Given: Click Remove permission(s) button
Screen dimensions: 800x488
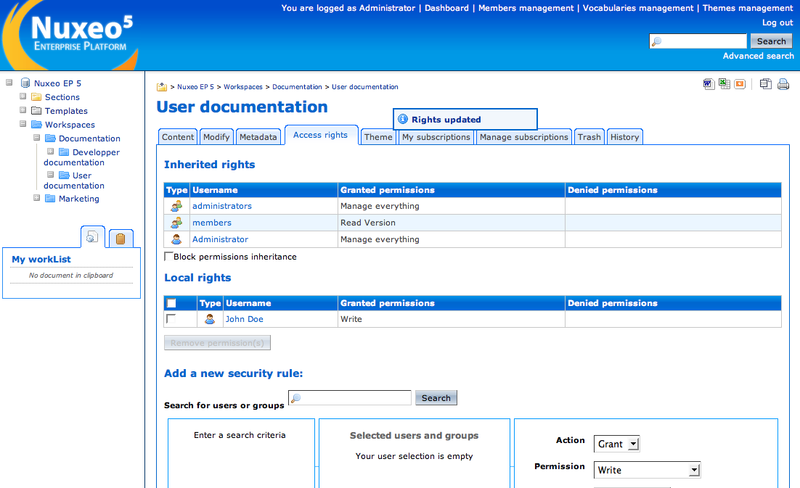Looking at the screenshot, I should coord(217,343).
